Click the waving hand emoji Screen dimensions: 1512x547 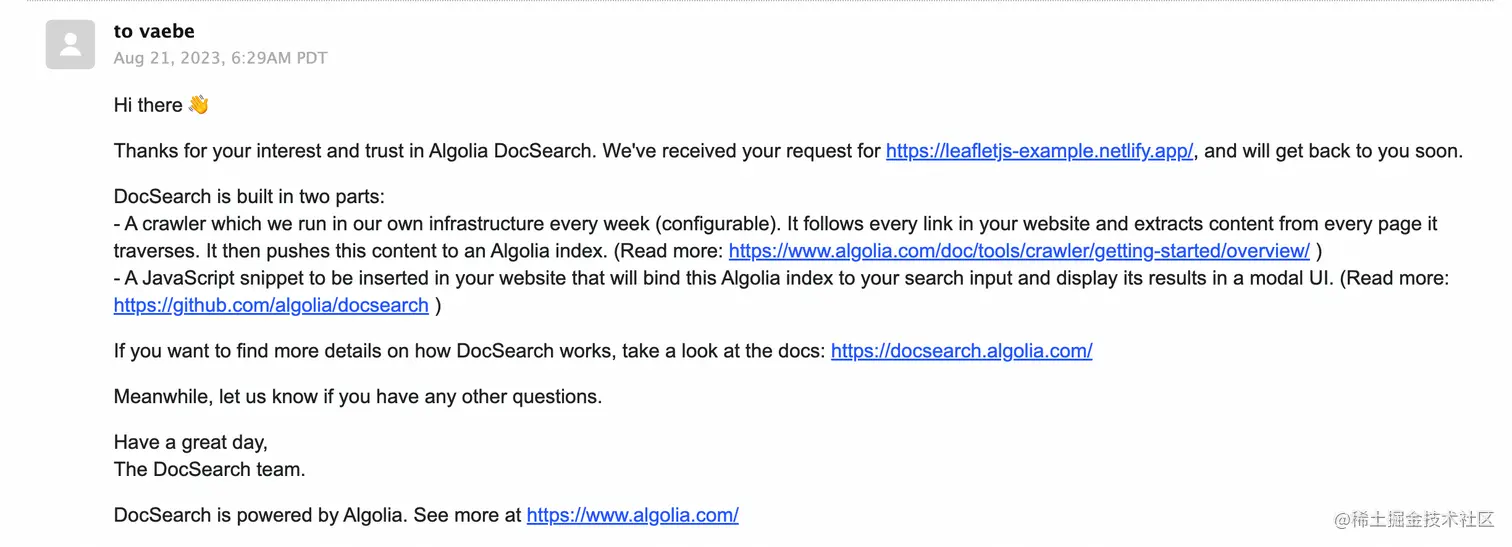(x=199, y=105)
